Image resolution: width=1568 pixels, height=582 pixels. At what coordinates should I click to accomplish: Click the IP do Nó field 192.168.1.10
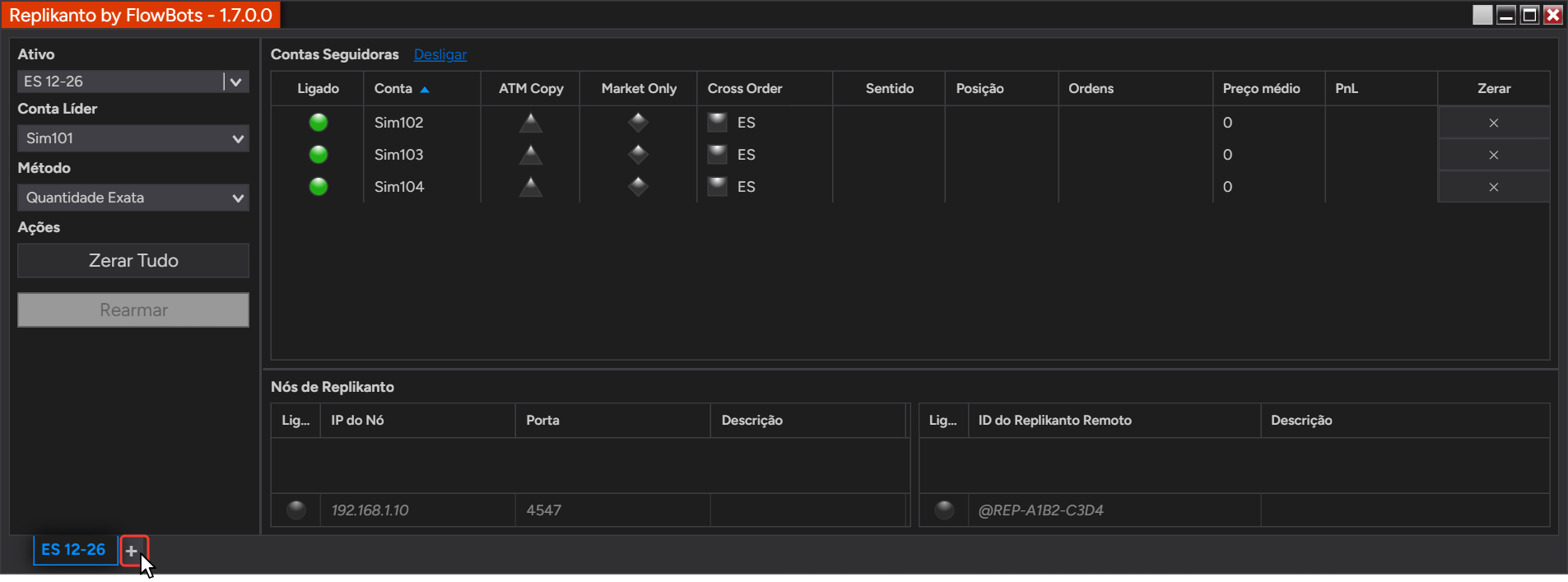(x=418, y=510)
